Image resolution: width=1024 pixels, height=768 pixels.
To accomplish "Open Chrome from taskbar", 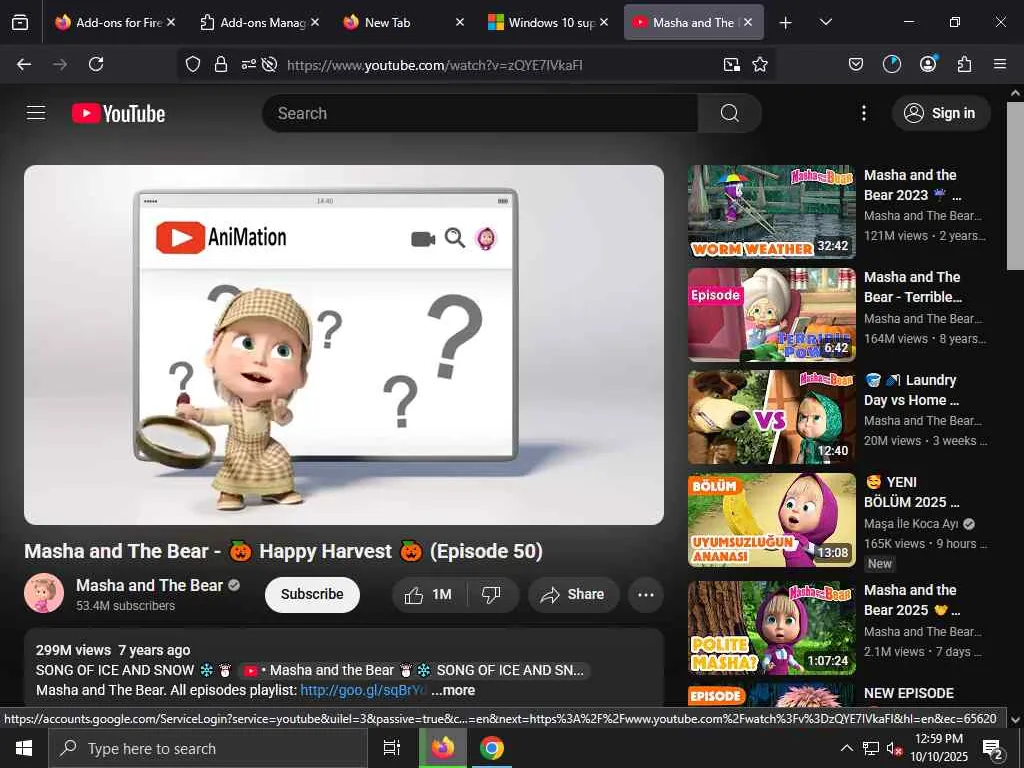I will click(x=491, y=748).
